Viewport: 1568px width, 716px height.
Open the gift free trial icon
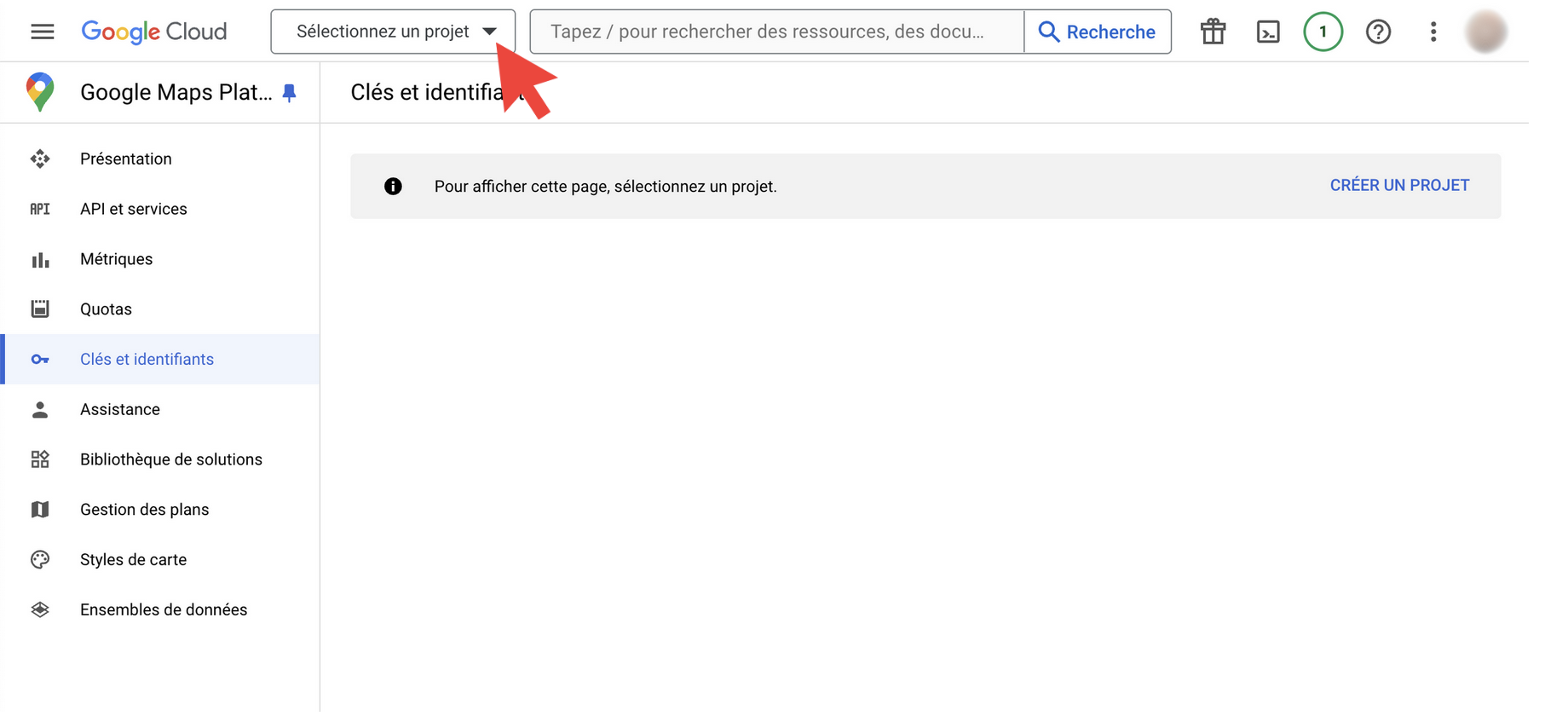pyautogui.click(x=1213, y=32)
